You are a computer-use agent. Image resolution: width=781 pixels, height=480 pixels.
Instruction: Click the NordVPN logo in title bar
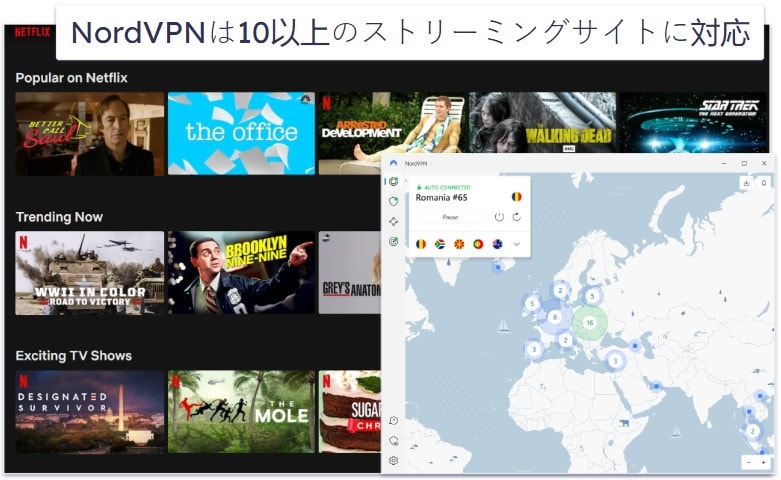coord(393,163)
